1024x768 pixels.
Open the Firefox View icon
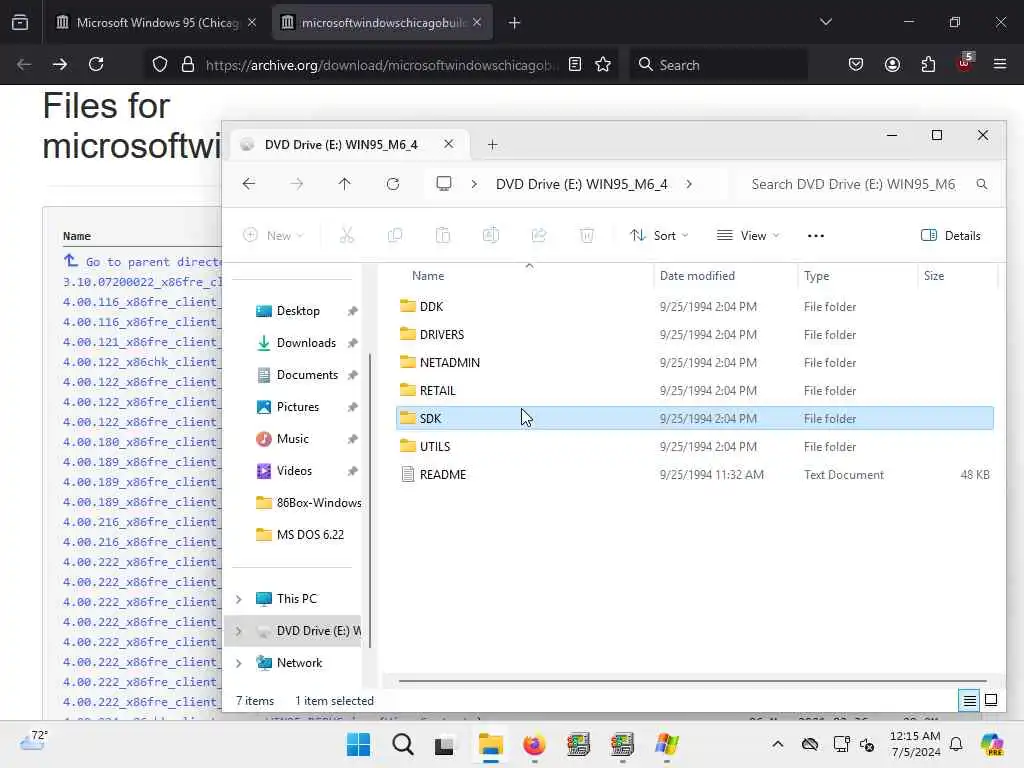click(x=20, y=22)
